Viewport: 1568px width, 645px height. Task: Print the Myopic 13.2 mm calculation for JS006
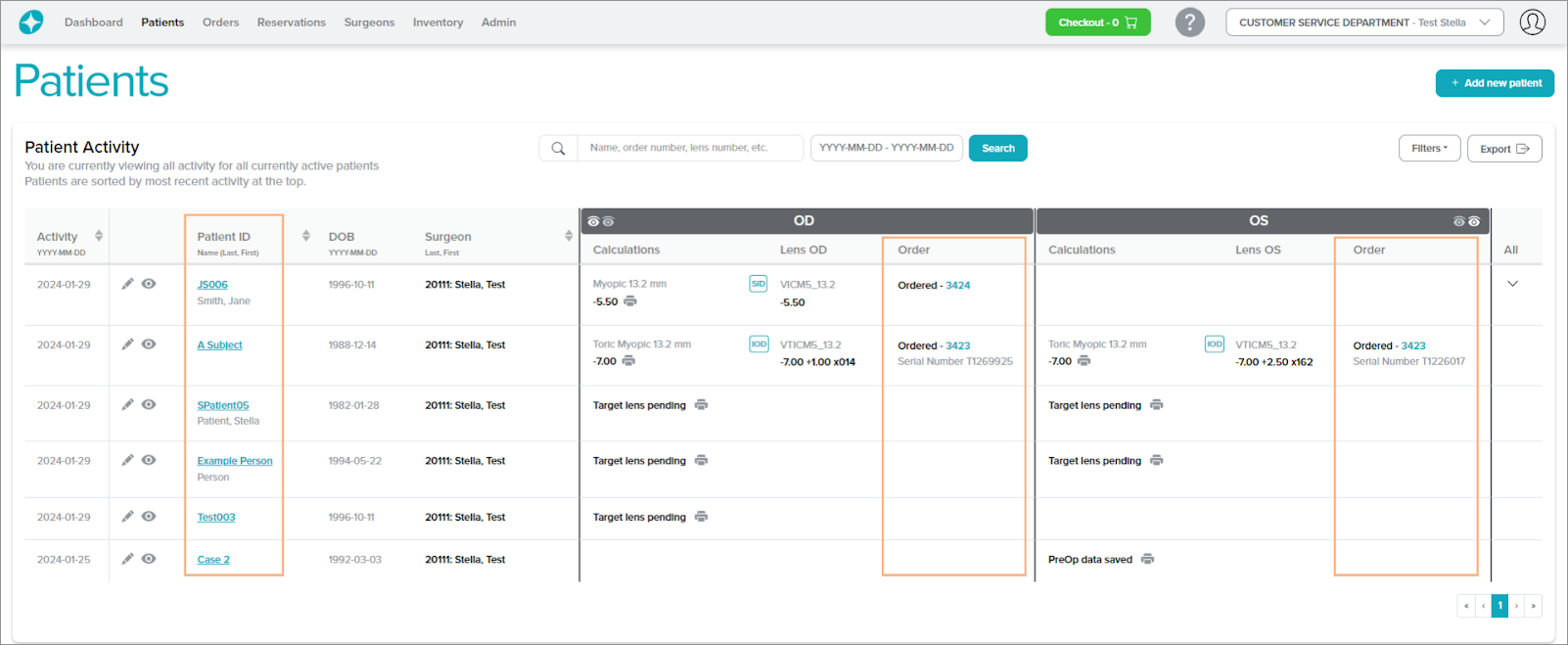pyautogui.click(x=630, y=301)
